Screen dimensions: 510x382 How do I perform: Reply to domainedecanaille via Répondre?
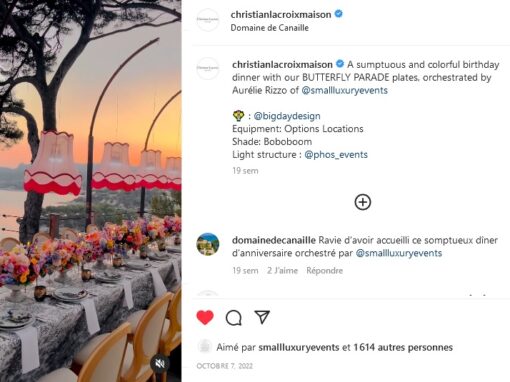click(324, 271)
